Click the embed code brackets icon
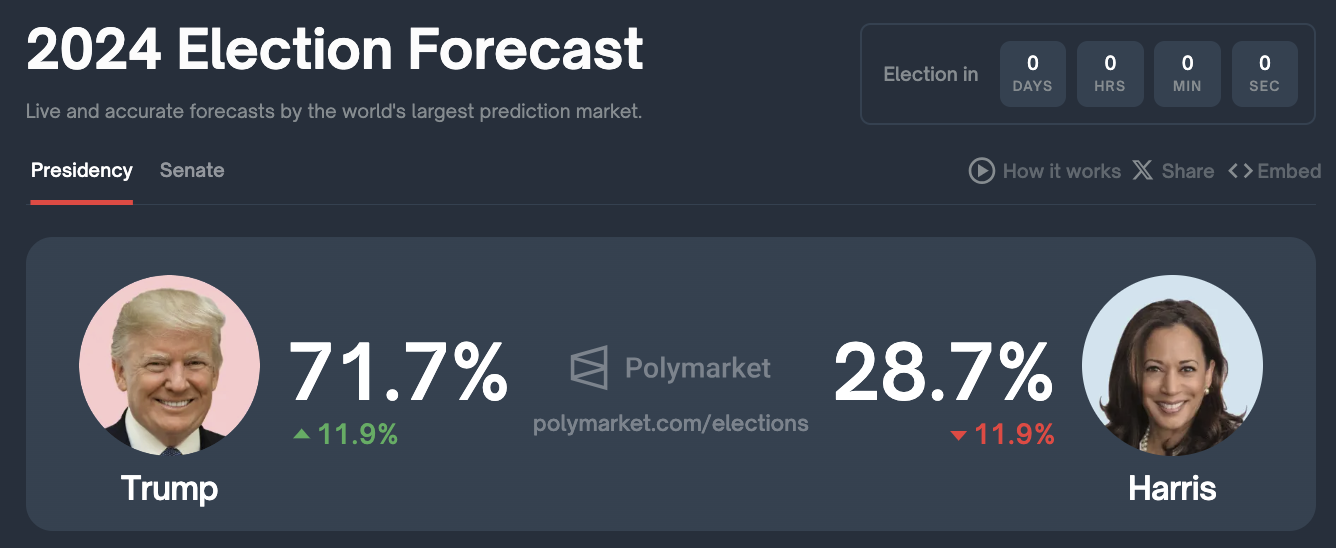1336x548 pixels. (1240, 171)
